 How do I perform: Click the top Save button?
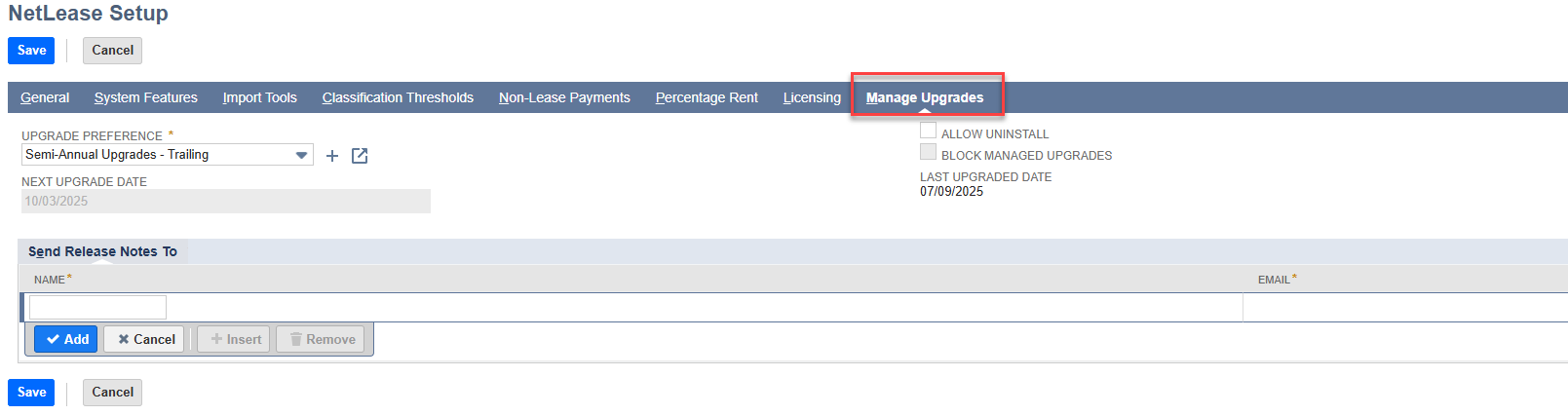[x=31, y=51]
